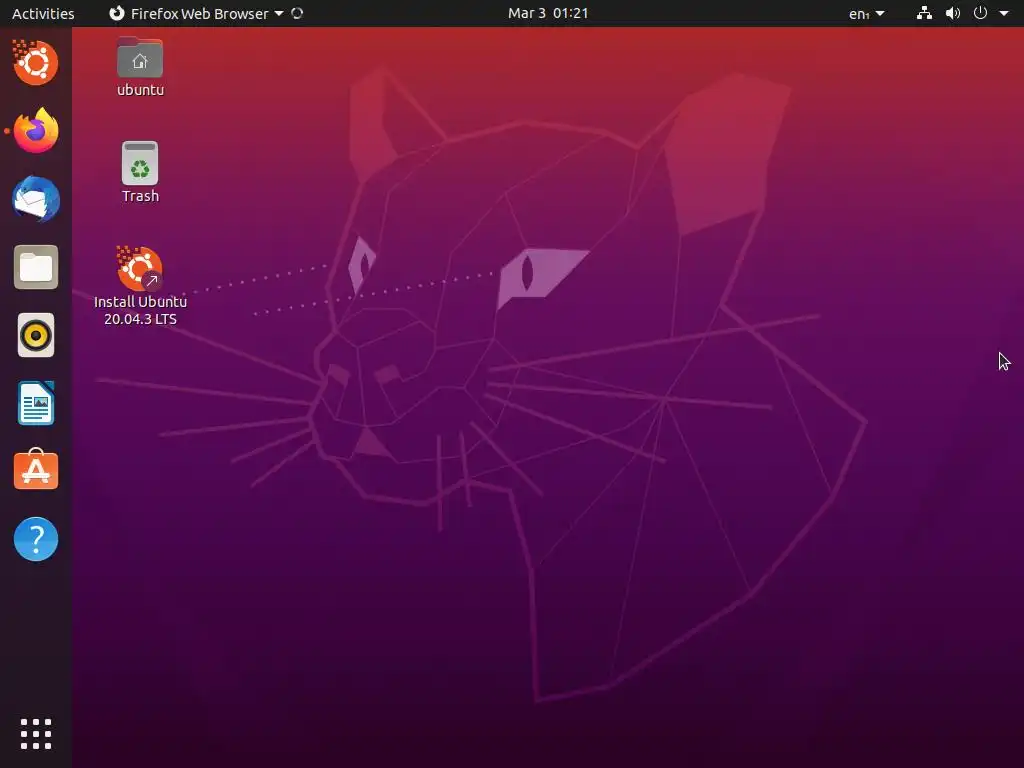Select the Install Ubuntu 20.04.3 LTS desktop shortcut
Image resolution: width=1024 pixels, height=768 pixels.
point(140,268)
